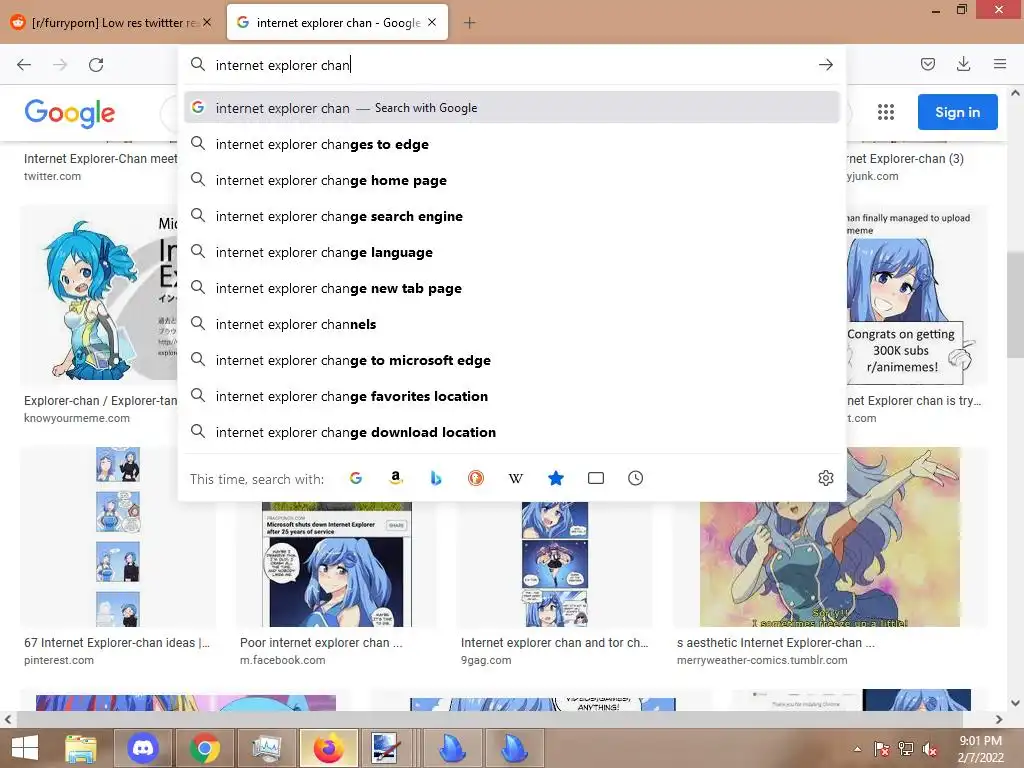Viewport: 1024px width, 768px height.
Task: Search this time with Bing
Action: pyautogui.click(x=436, y=478)
